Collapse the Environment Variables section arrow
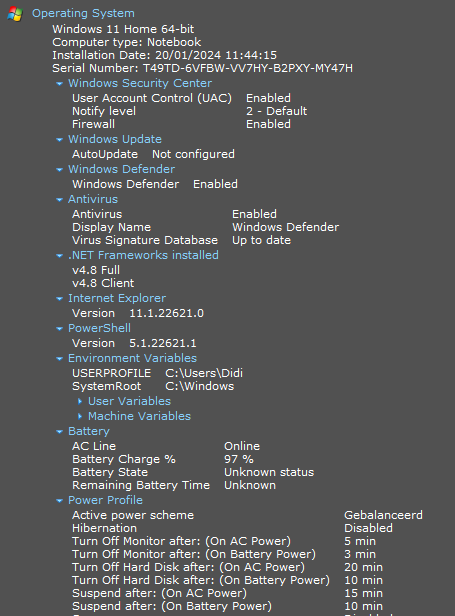The height and width of the screenshot is (616, 455). (x=60, y=359)
